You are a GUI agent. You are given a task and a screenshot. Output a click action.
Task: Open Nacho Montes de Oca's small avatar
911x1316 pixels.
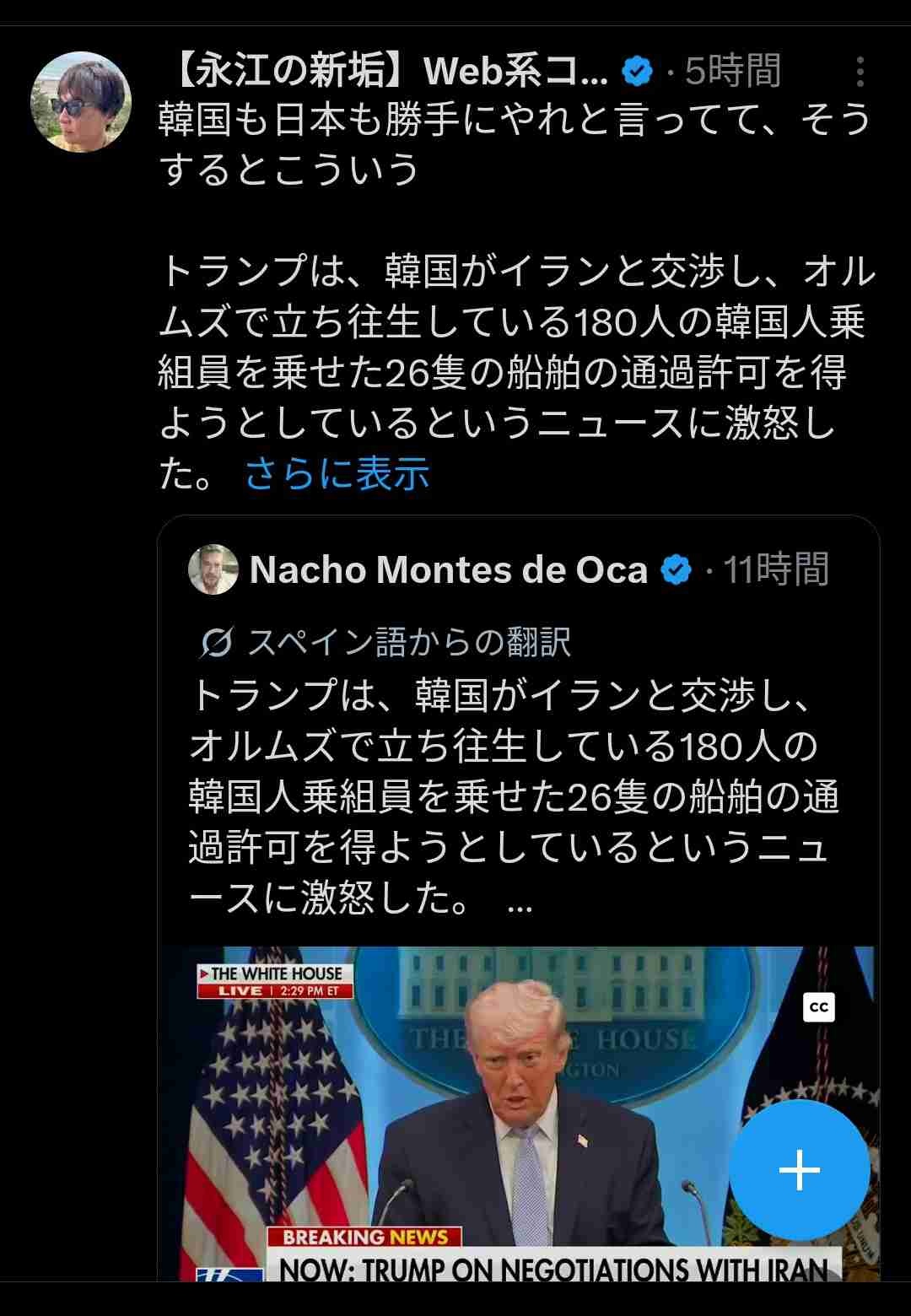213,569
